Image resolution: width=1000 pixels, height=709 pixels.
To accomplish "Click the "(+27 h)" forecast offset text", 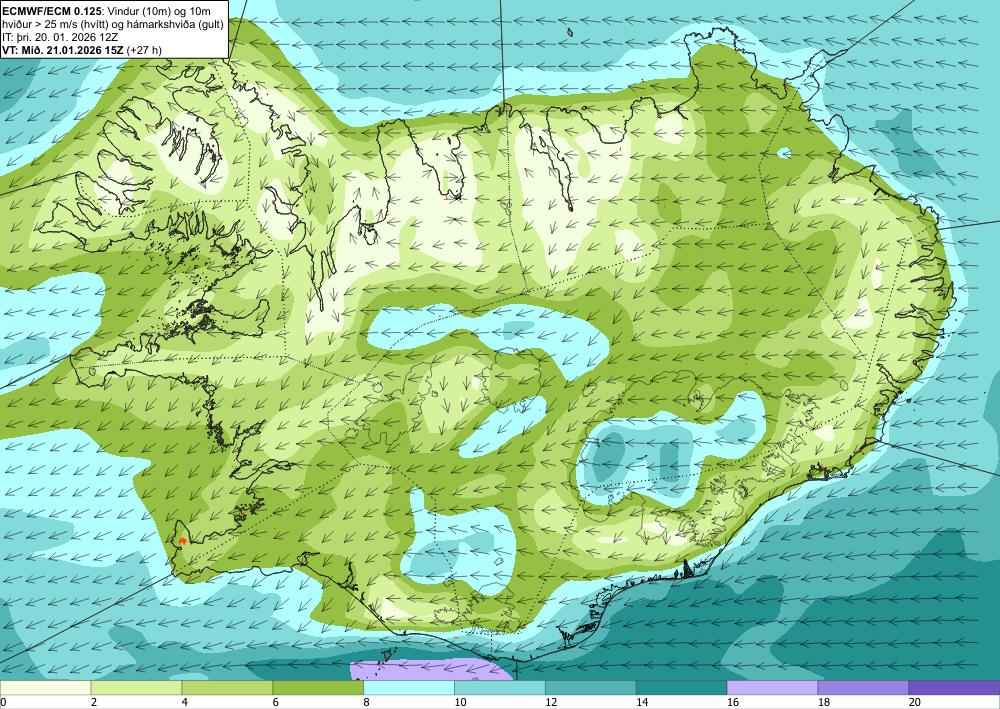I will tap(144, 50).
